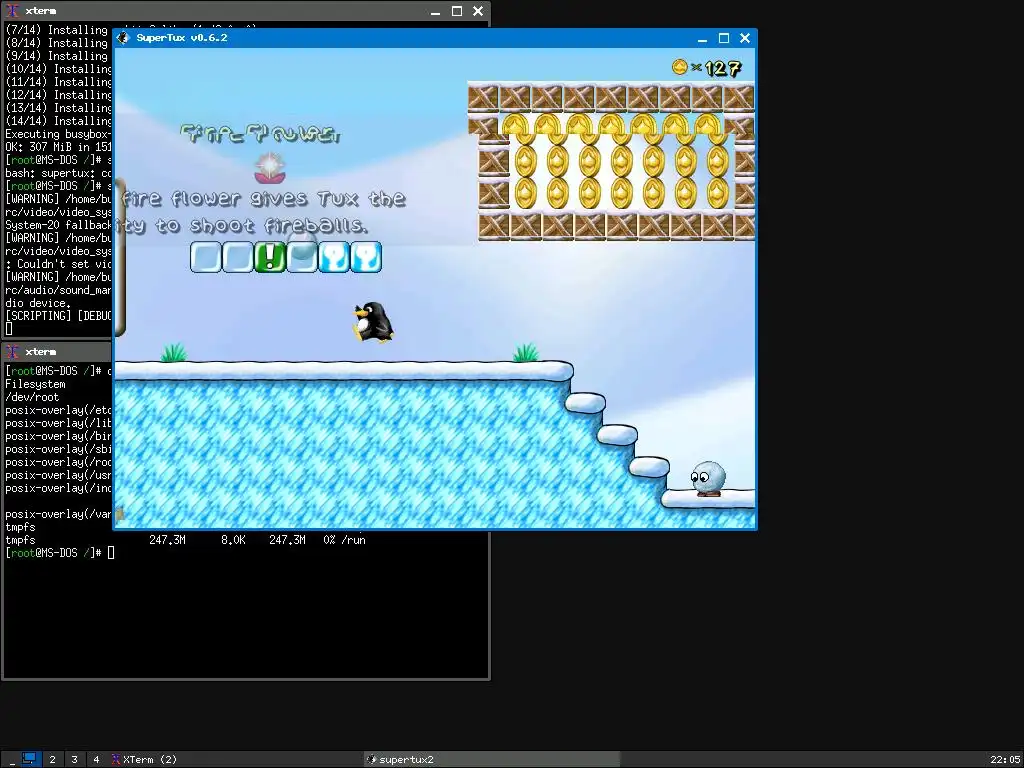Click the '/dev/root' line in bottom xterm

pos(32,397)
